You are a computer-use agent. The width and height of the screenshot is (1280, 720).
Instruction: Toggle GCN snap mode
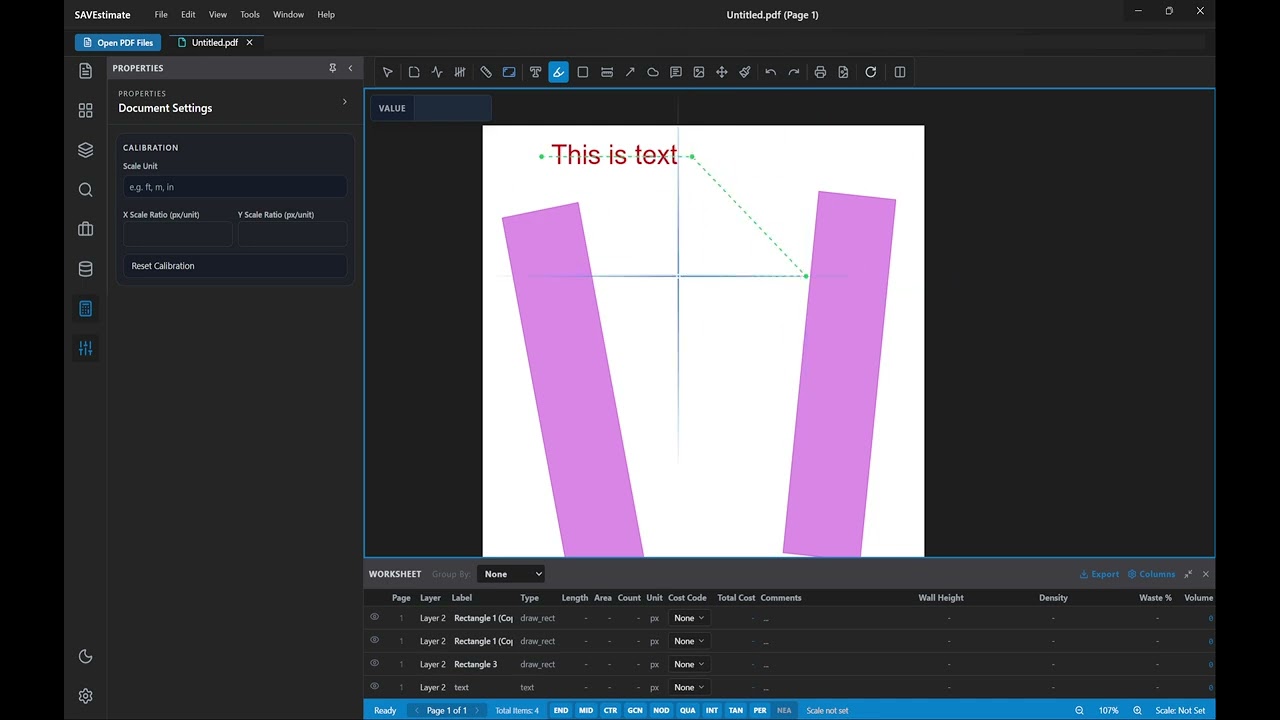pyautogui.click(x=635, y=710)
